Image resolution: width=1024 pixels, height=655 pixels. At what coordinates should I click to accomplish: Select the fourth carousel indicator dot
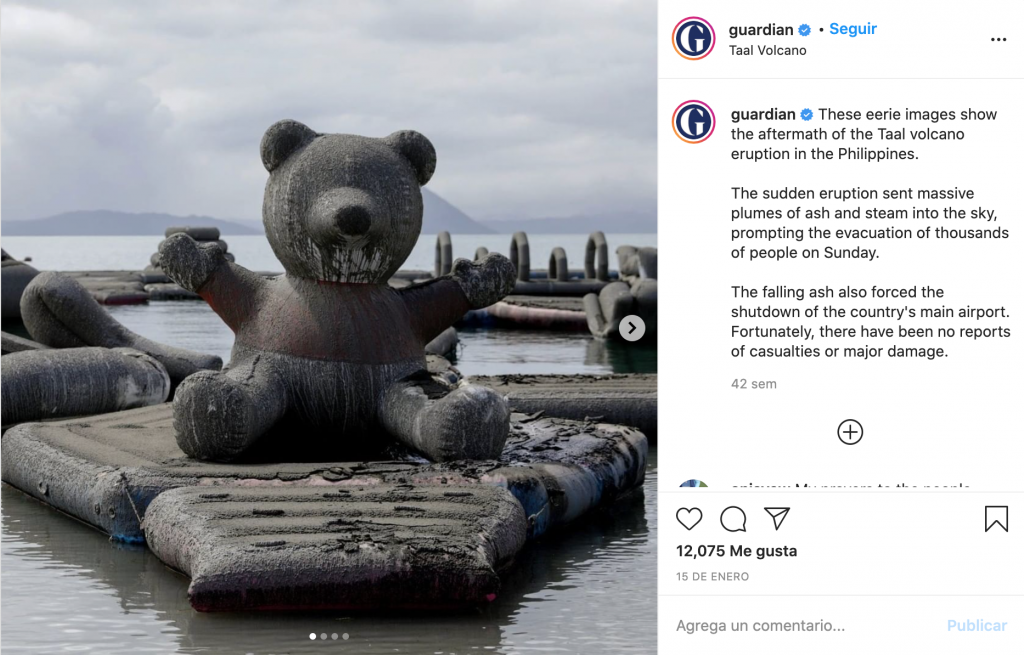coord(345,636)
